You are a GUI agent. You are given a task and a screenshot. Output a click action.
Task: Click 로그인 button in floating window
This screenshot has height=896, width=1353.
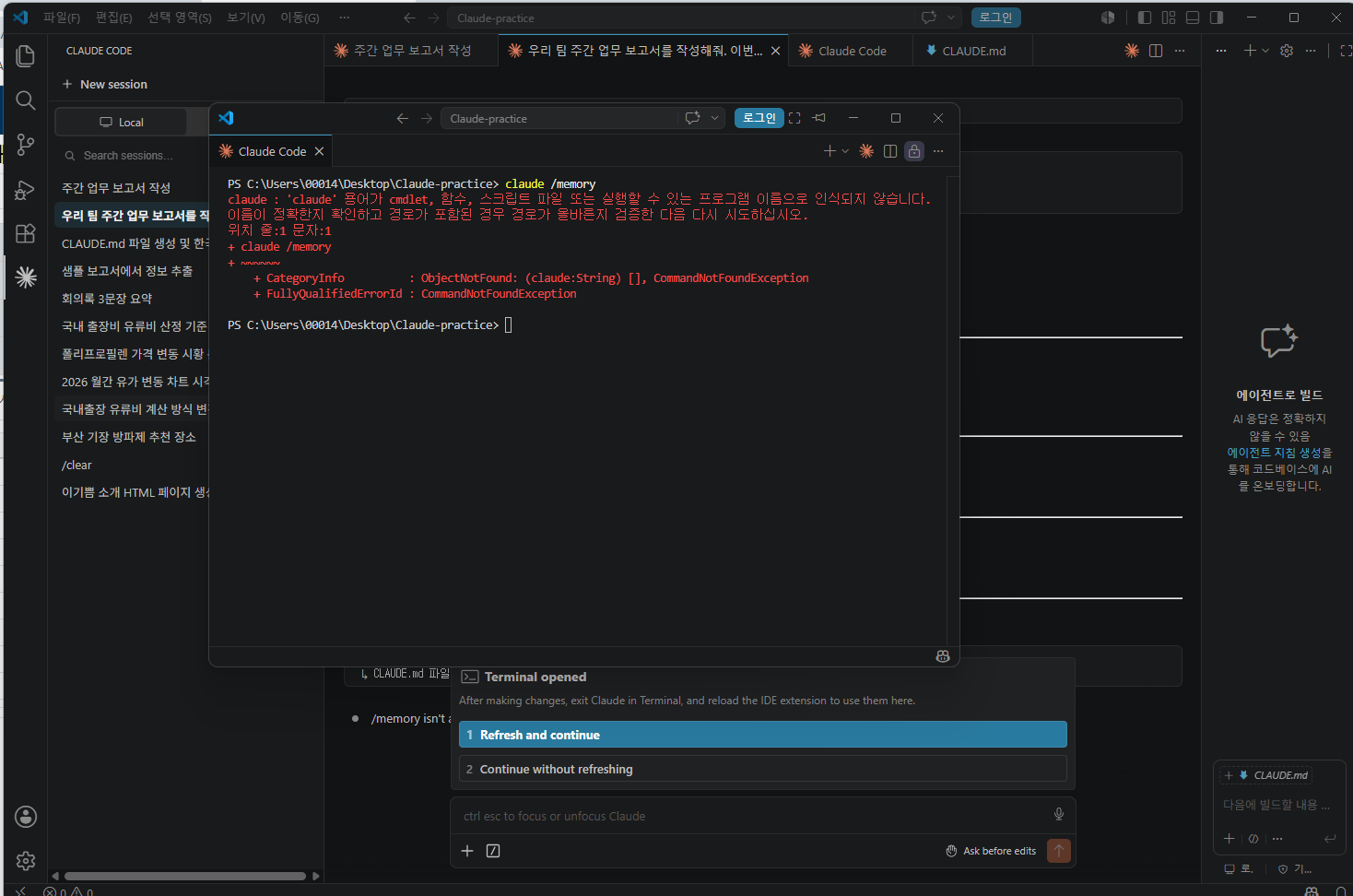[x=759, y=118]
